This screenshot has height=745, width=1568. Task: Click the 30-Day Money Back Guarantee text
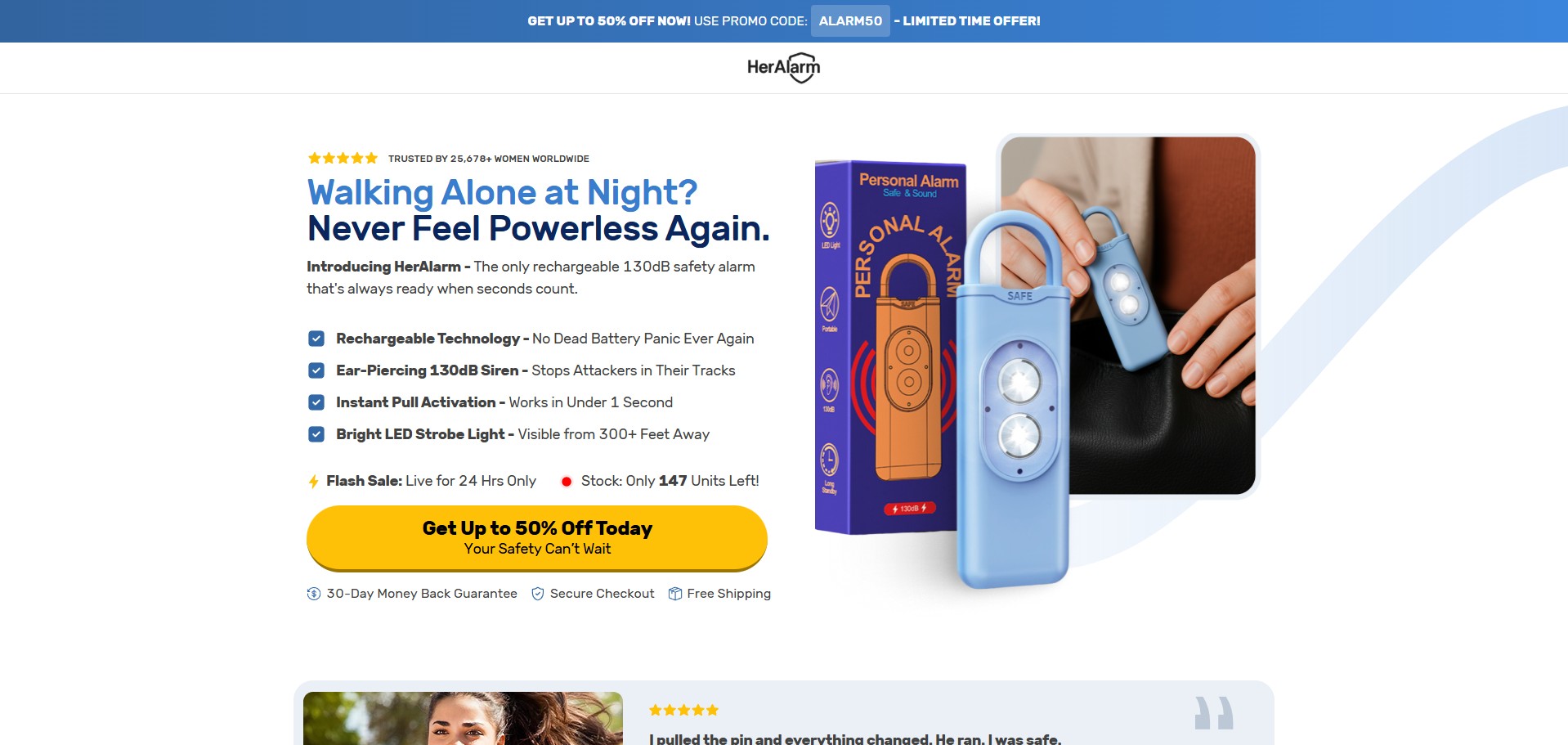[x=422, y=594]
